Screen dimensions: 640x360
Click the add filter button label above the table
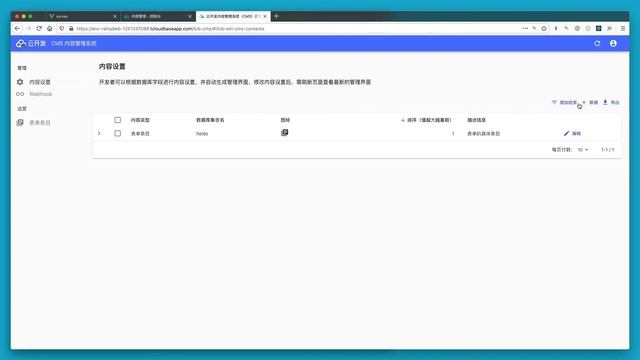click(568, 102)
